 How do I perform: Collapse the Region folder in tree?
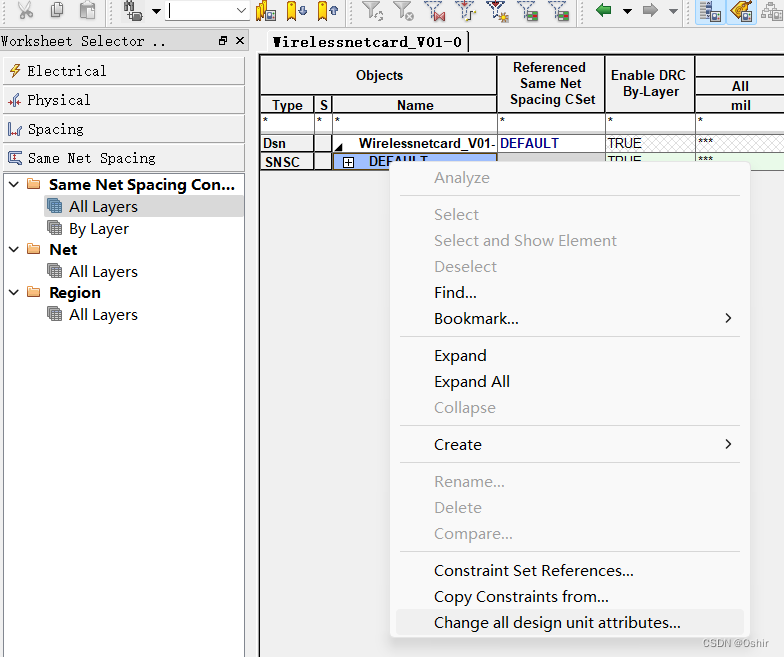[13, 293]
